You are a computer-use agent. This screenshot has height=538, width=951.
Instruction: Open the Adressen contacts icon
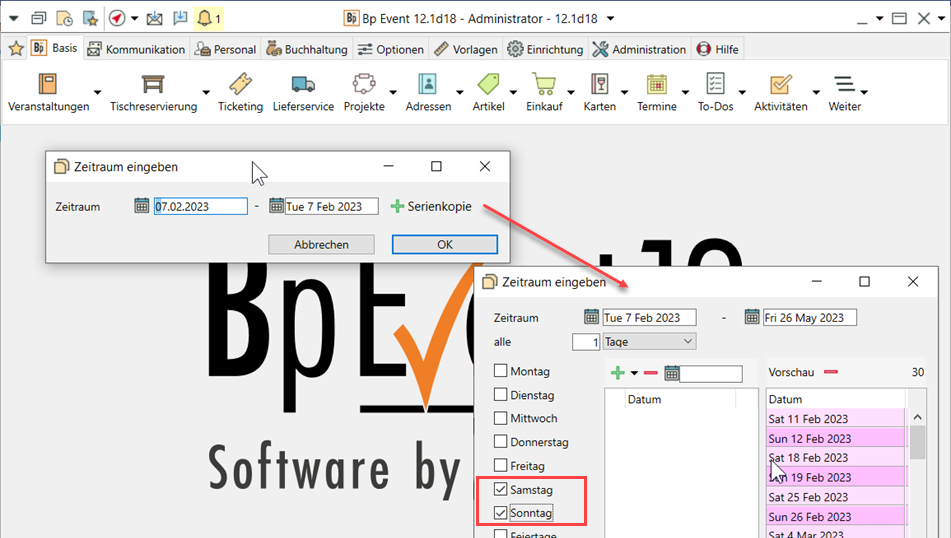(x=427, y=84)
